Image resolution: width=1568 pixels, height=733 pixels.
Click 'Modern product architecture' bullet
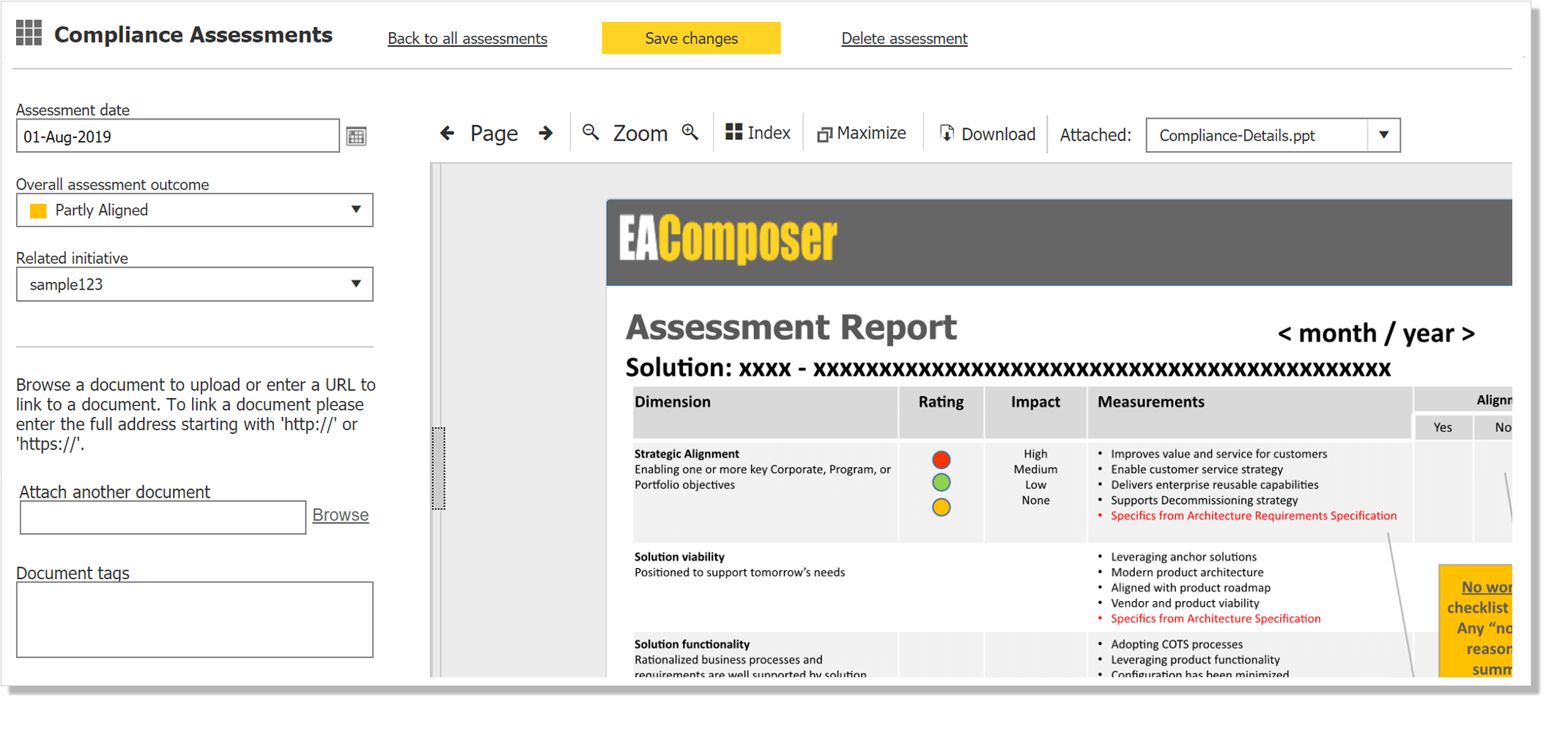pyautogui.click(x=1187, y=572)
